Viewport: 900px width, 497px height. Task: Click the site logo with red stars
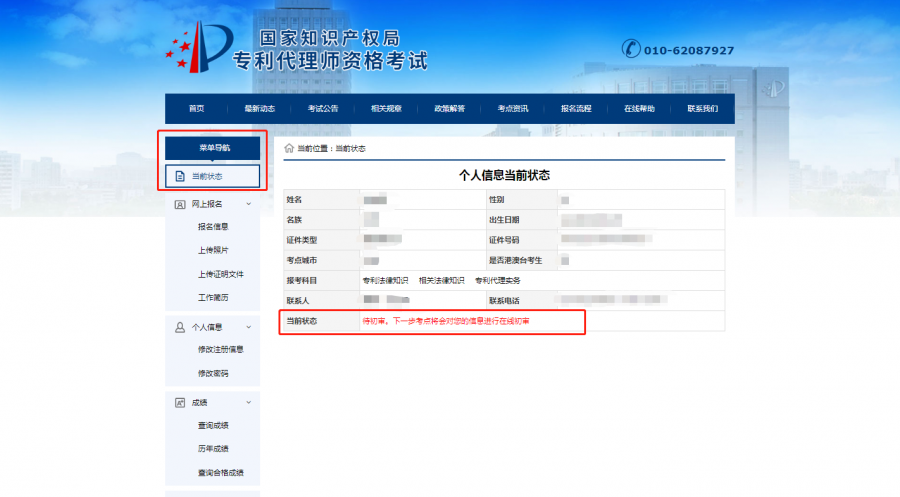[199, 48]
